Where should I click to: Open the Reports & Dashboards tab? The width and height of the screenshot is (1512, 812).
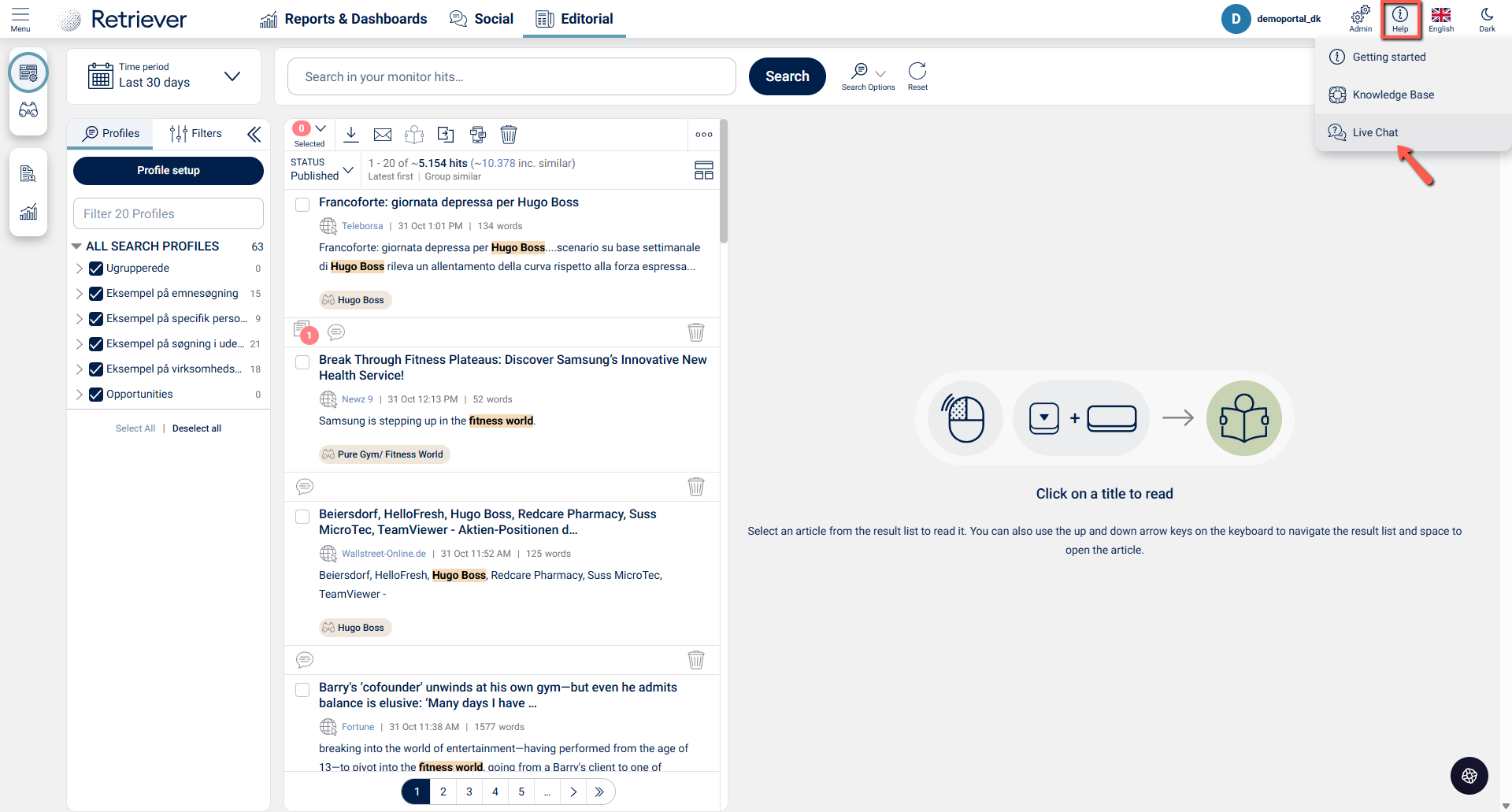point(343,19)
